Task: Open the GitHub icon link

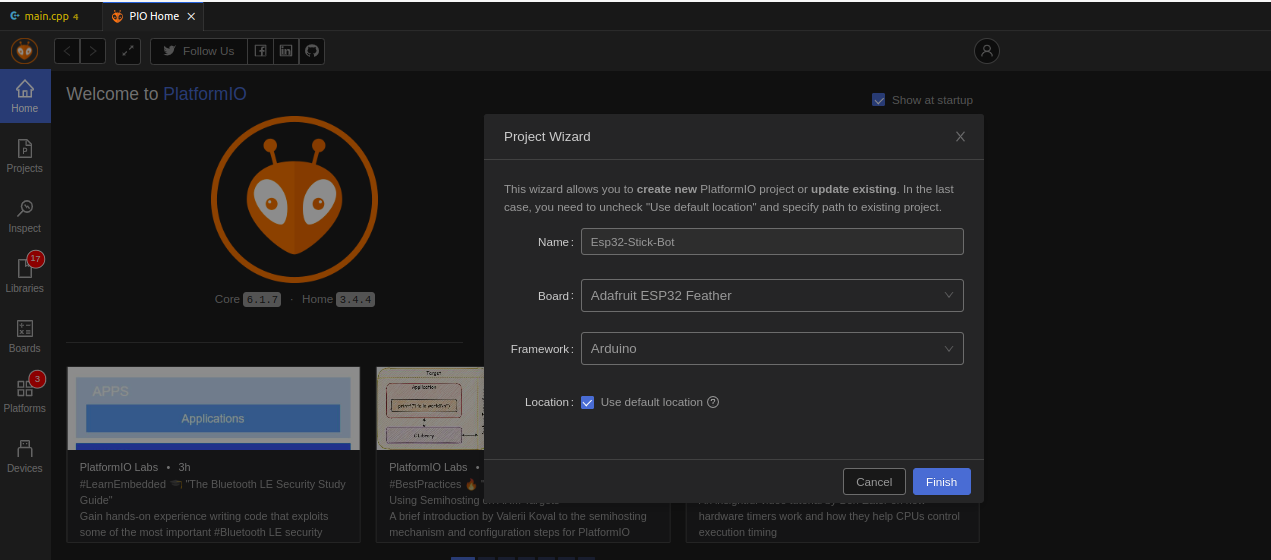Action: click(x=312, y=51)
